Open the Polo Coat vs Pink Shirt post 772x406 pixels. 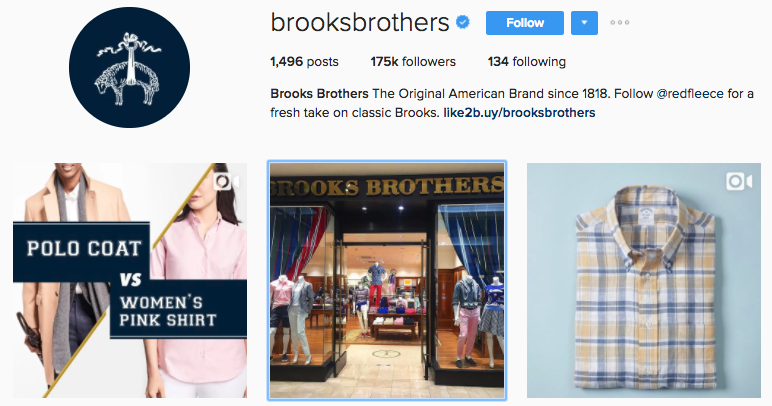pyautogui.click(x=130, y=280)
